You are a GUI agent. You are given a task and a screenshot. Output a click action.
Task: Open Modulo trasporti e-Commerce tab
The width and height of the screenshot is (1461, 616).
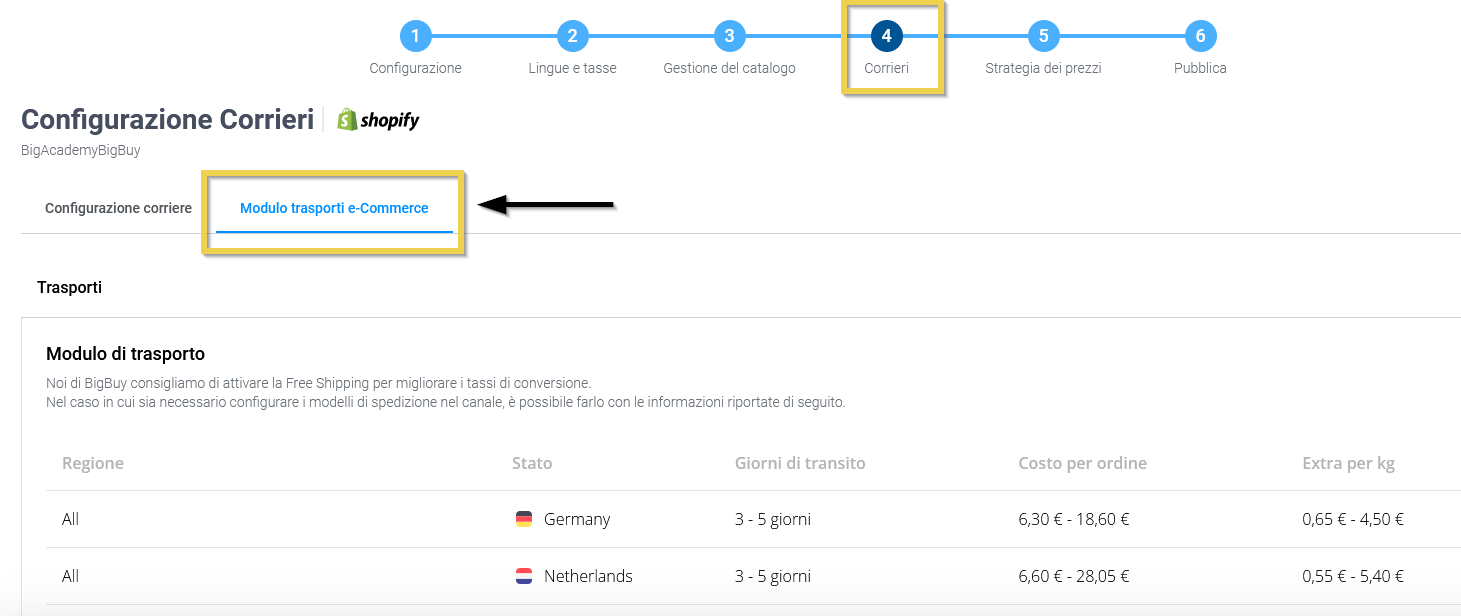click(334, 209)
